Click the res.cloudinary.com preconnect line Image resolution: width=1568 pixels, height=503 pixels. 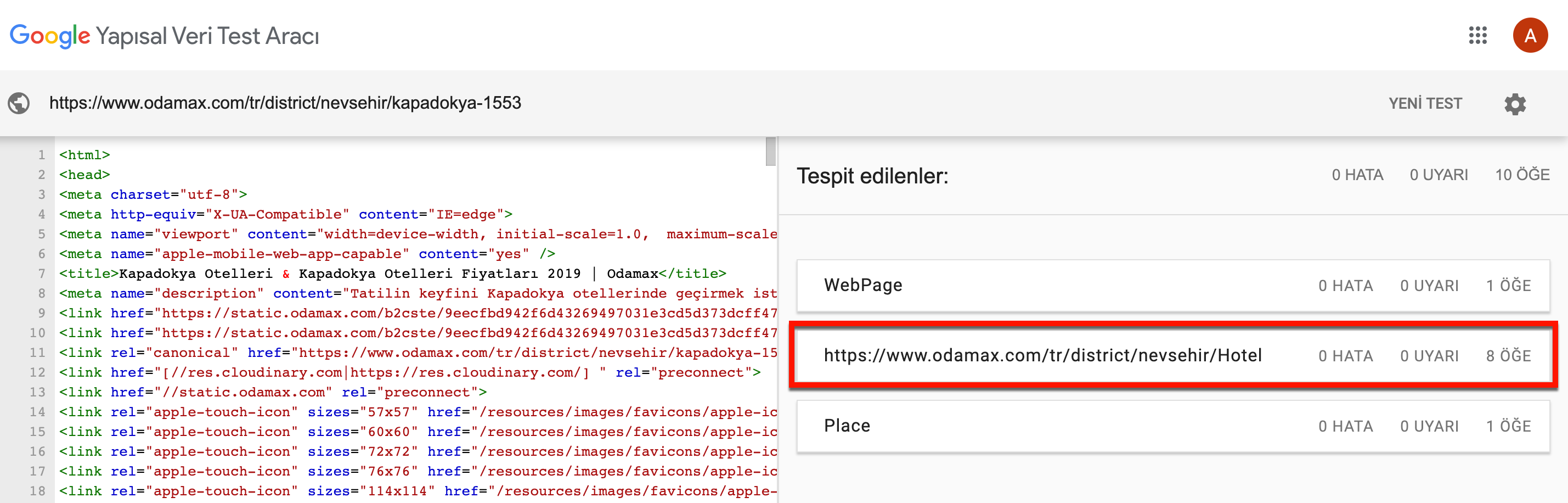(x=410, y=373)
